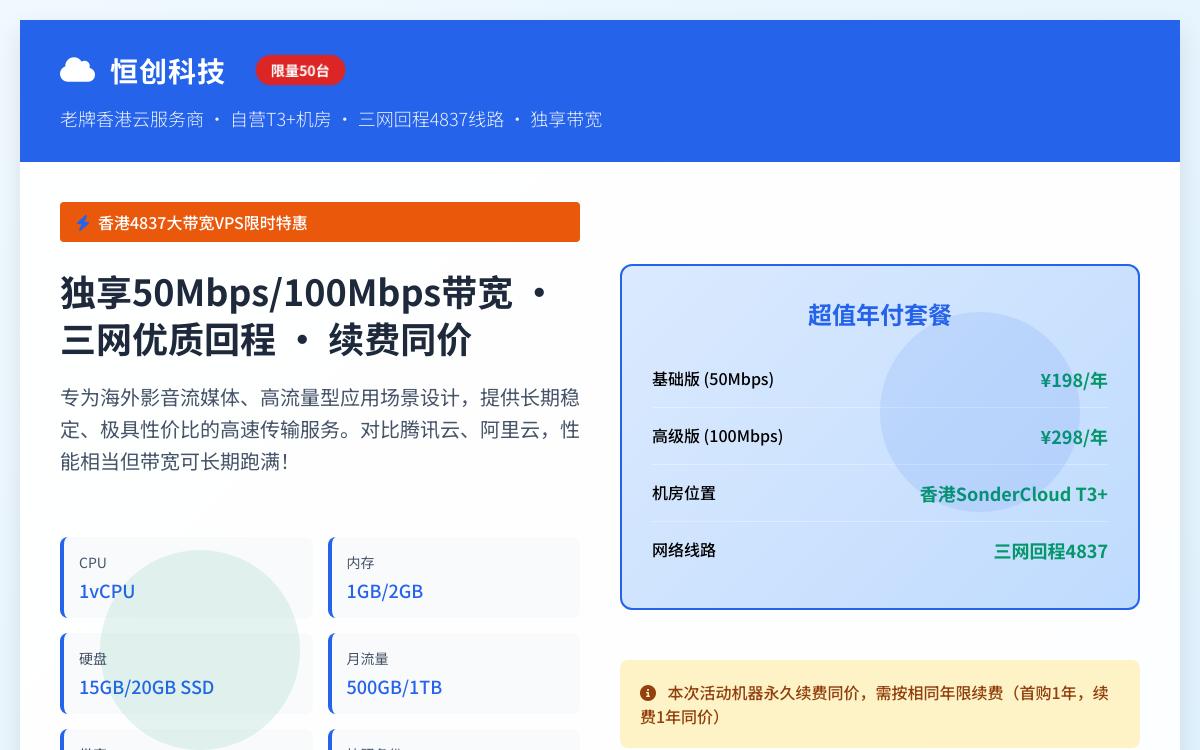Select the 高级版 (100Mbps) plan row
This screenshot has height=750, width=1200.
(x=879, y=437)
